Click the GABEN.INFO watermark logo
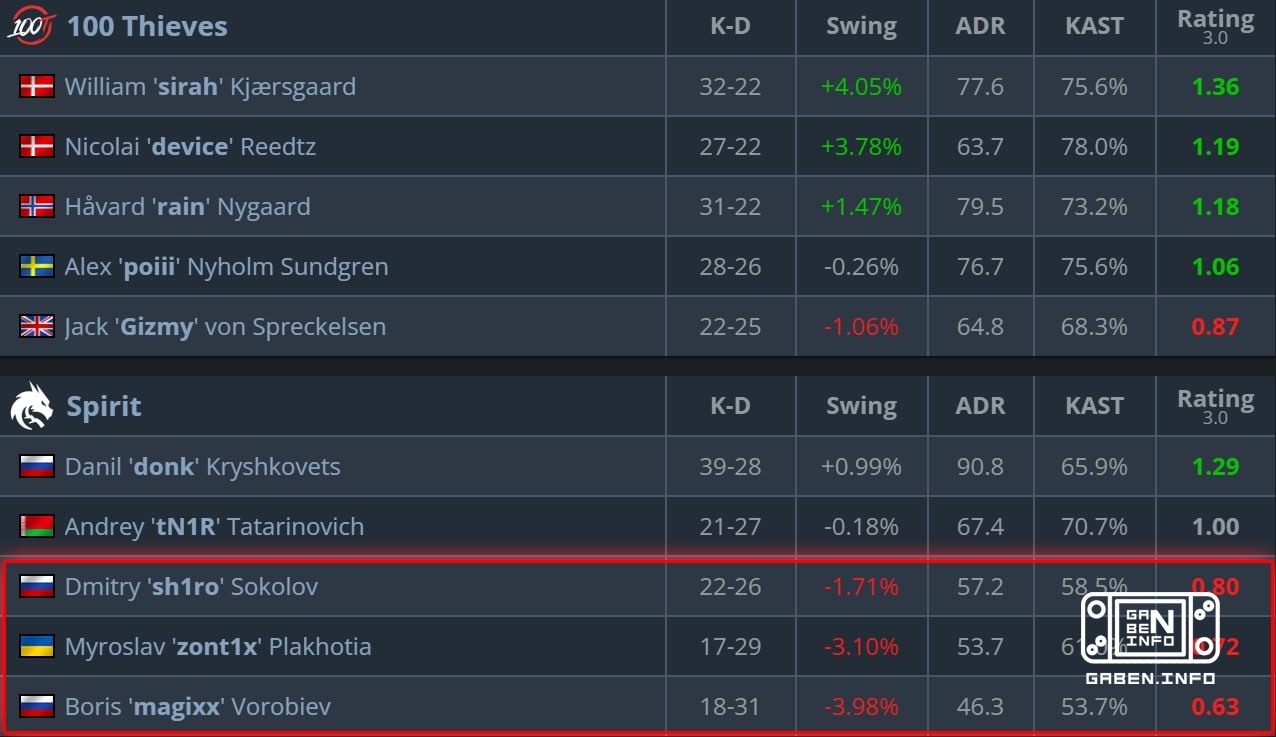The image size is (1276, 737). [1150, 637]
